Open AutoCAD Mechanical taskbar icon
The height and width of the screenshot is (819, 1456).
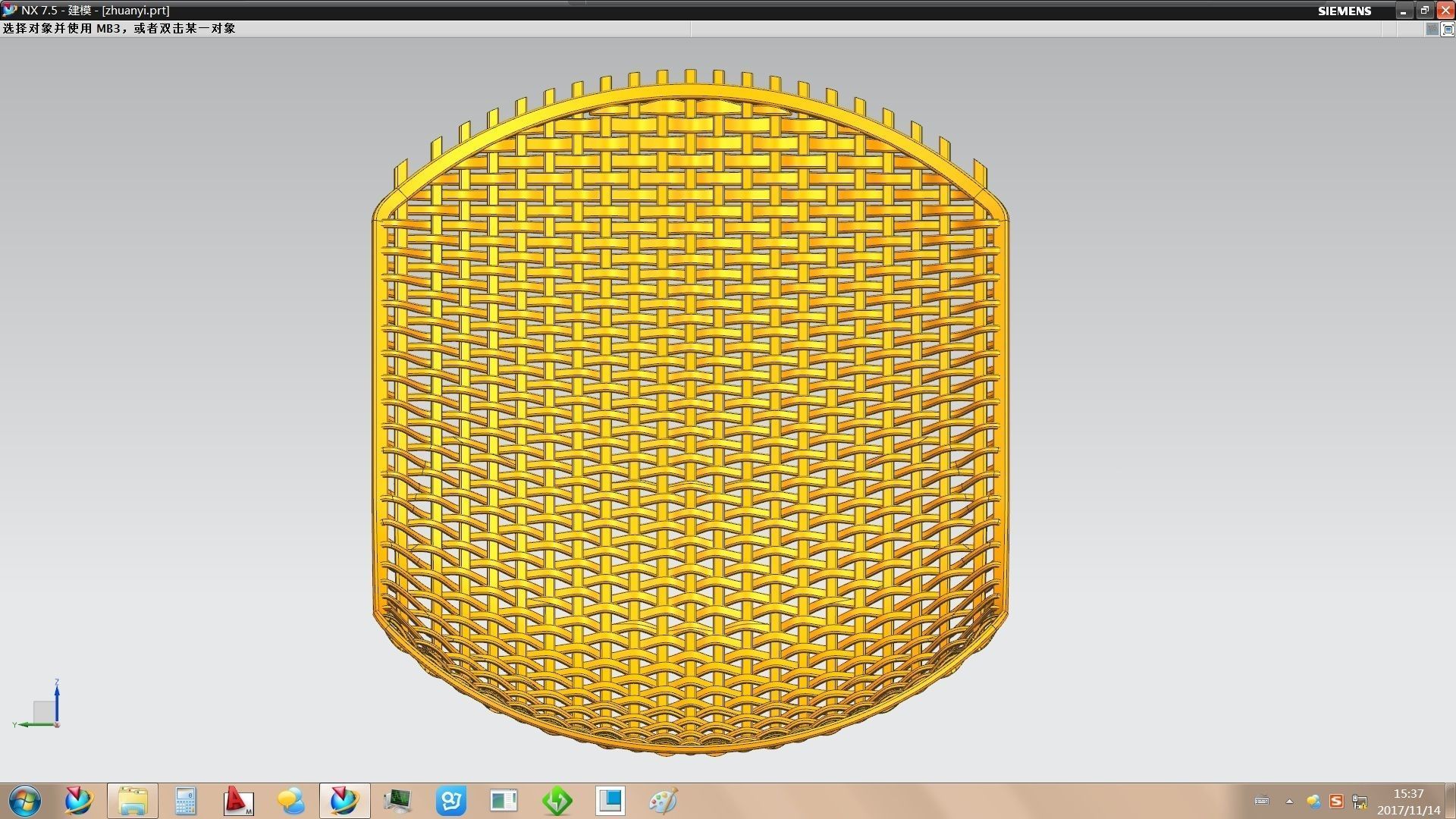coord(238,801)
